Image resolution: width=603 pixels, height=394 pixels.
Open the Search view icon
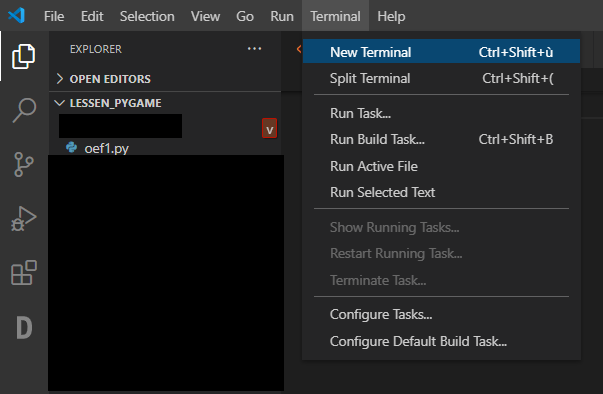[x=24, y=110]
